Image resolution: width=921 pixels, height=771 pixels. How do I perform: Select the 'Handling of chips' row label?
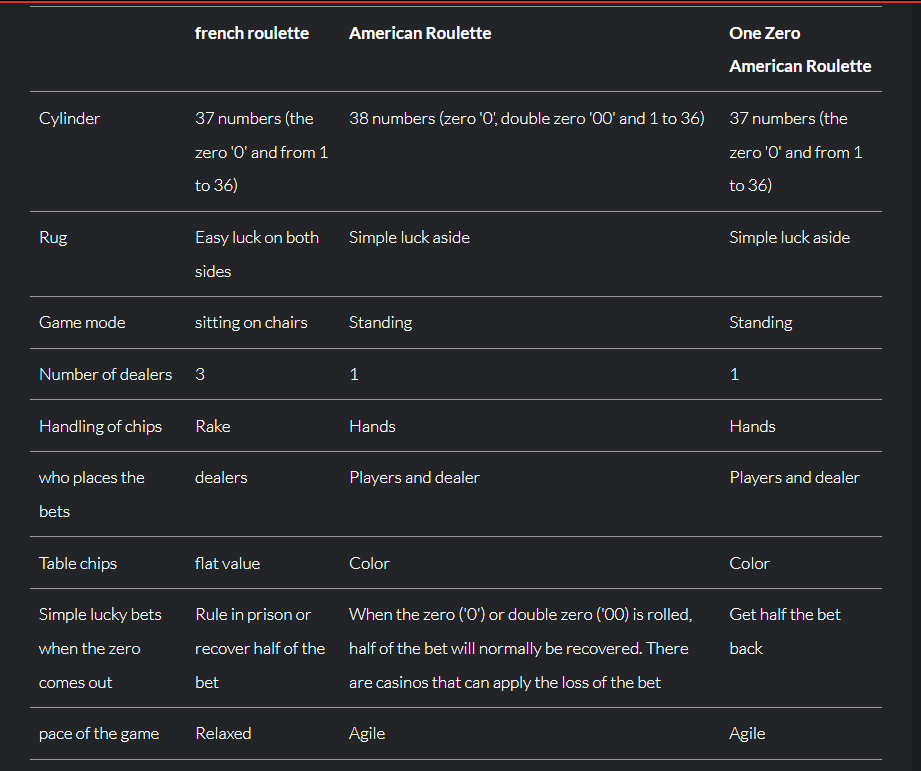[100, 426]
